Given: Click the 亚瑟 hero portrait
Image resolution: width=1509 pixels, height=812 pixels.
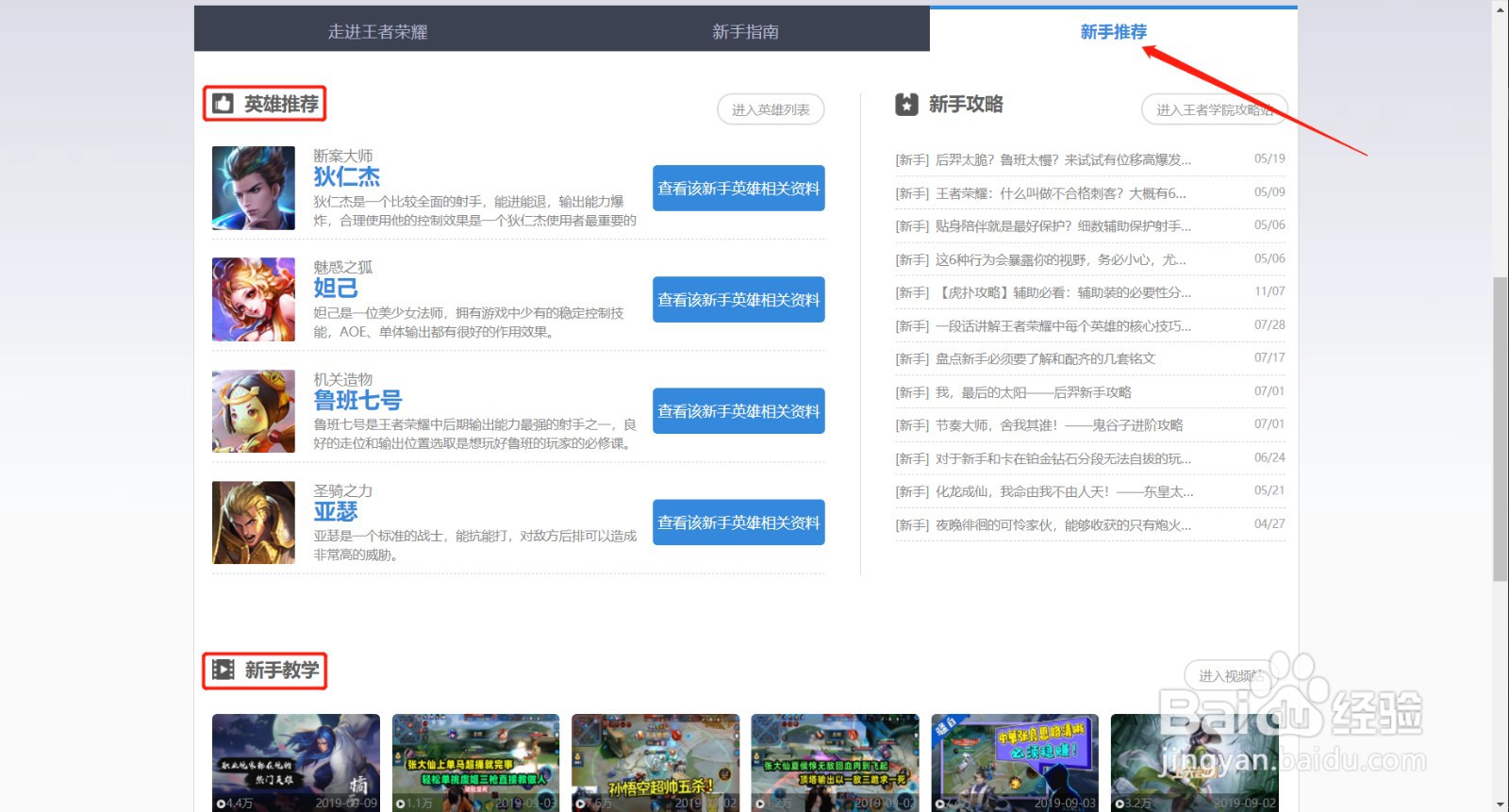Looking at the screenshot, I should pos(254,522).
